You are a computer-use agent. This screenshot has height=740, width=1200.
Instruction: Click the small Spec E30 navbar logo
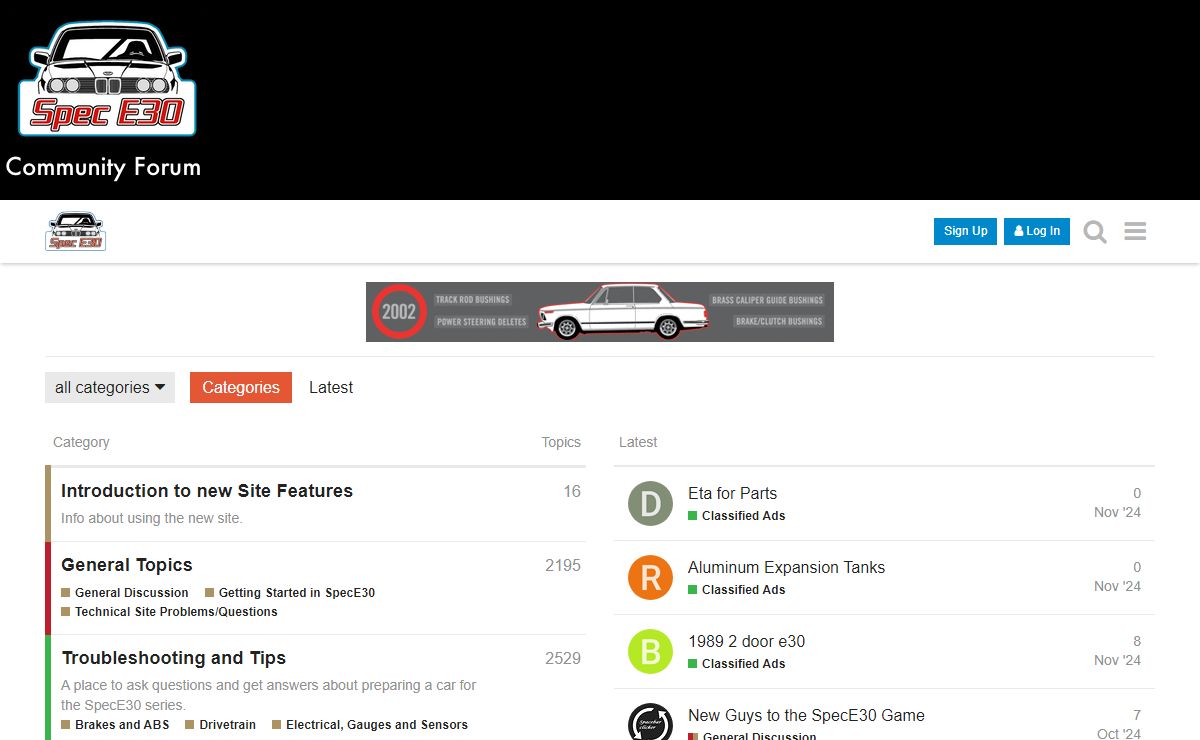[75, 231]
